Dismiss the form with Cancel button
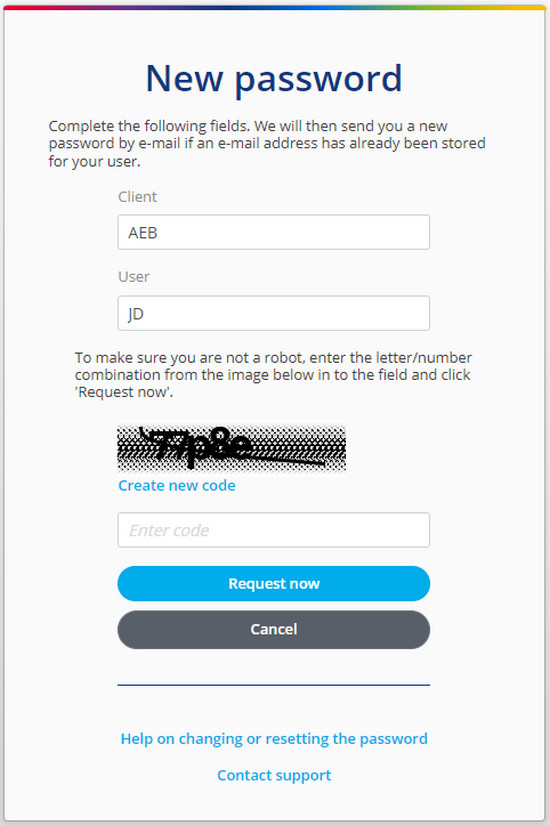This screenshot has width=550, height=826. pyautogui.click(x=273, y=630)
